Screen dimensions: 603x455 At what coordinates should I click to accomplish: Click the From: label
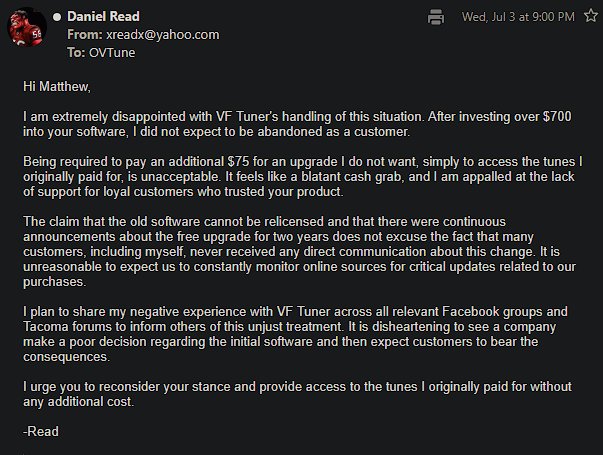[85, 35]
